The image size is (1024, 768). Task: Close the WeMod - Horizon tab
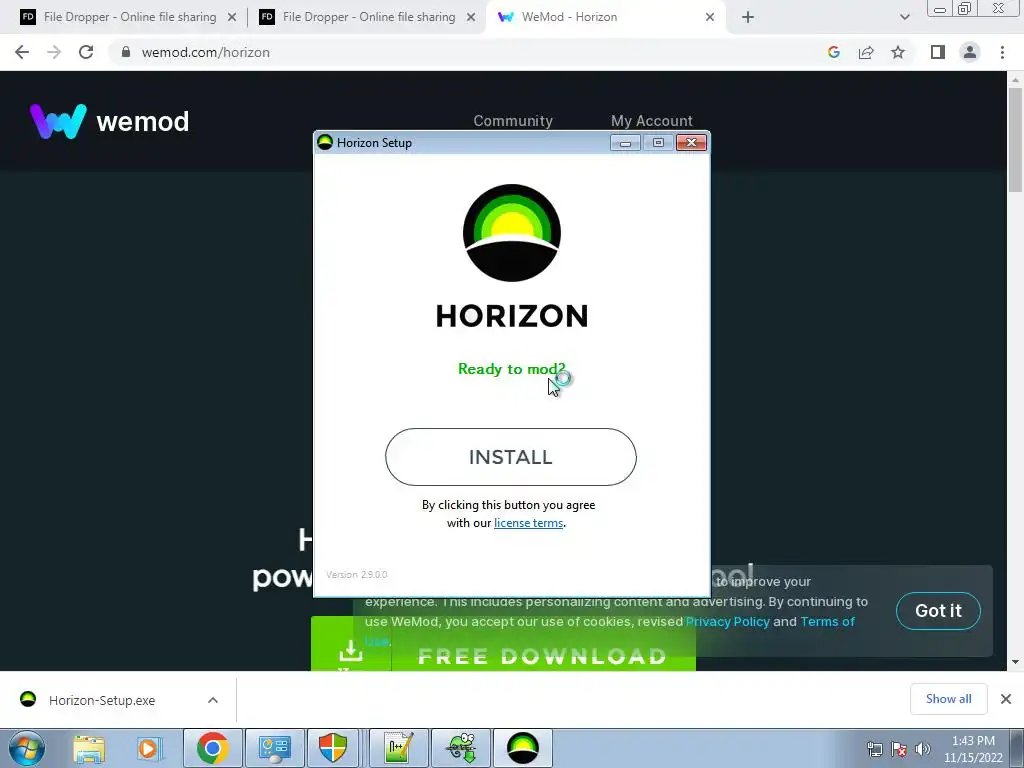(x=710, y=17)
